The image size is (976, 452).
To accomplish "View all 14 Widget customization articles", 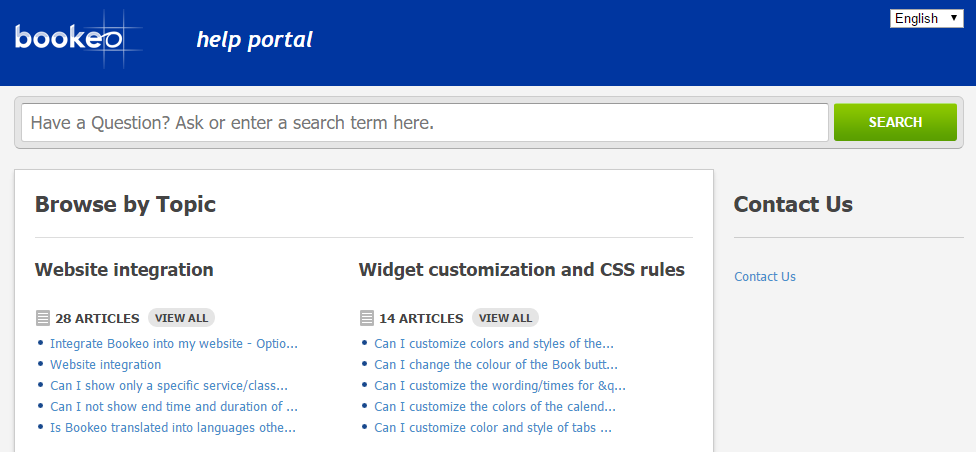I will tap(505, 318).
